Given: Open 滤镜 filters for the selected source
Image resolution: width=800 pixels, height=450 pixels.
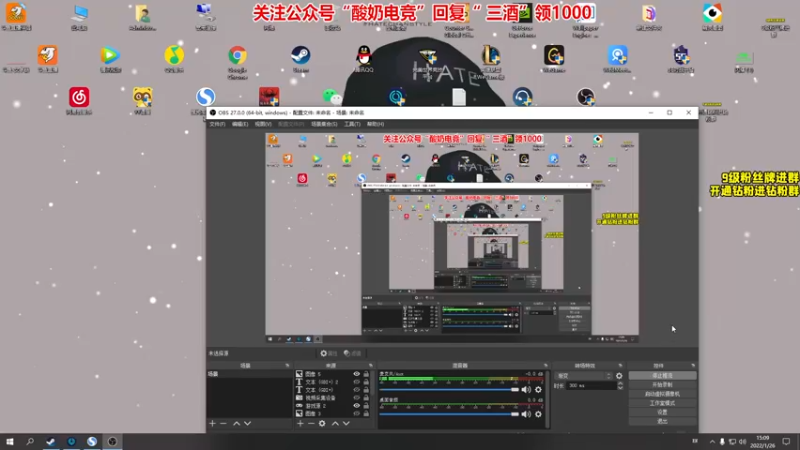Looking at the screenshot, I should coord(352,353).
